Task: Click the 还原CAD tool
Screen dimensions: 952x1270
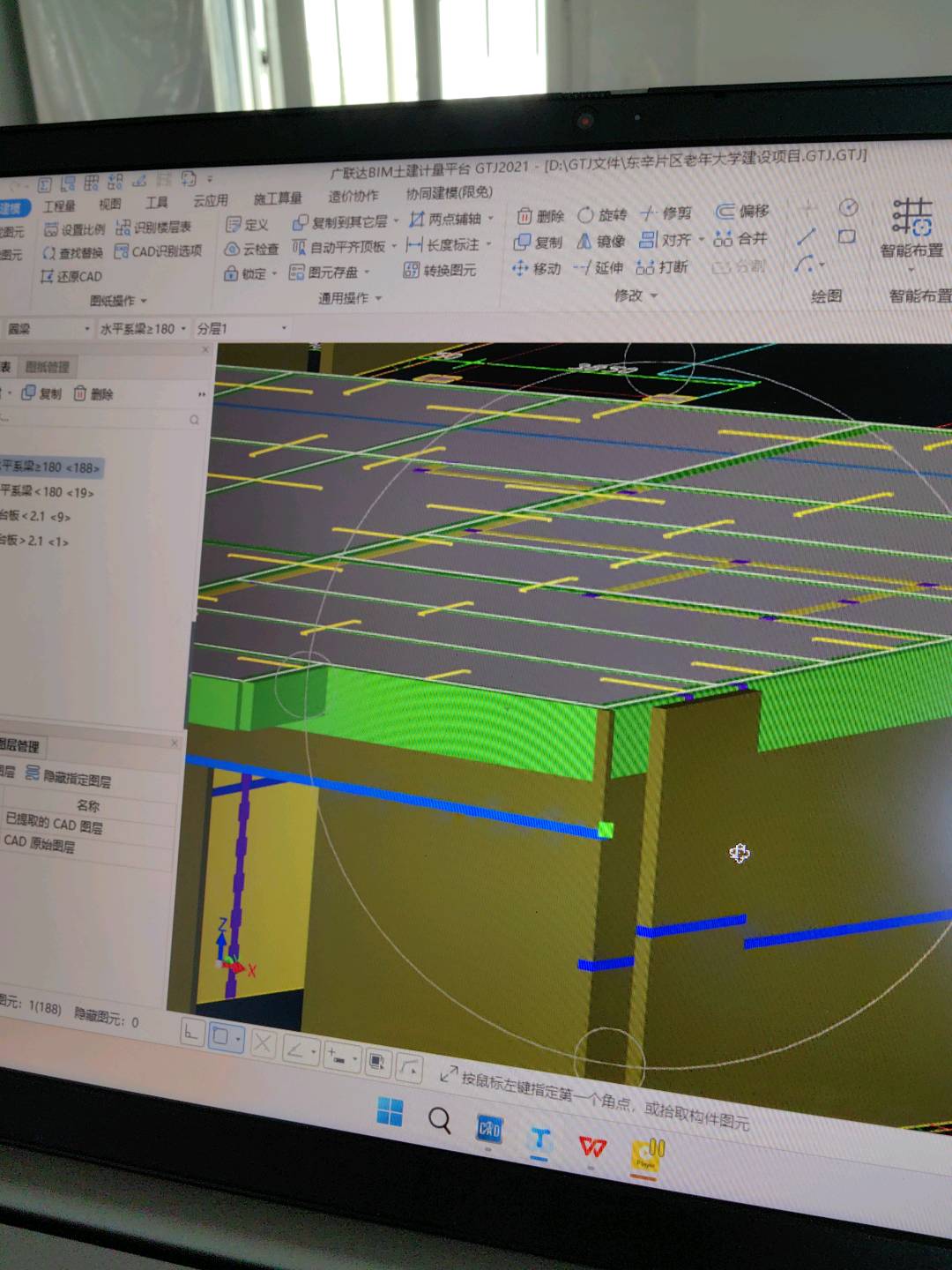Action: 71,277
